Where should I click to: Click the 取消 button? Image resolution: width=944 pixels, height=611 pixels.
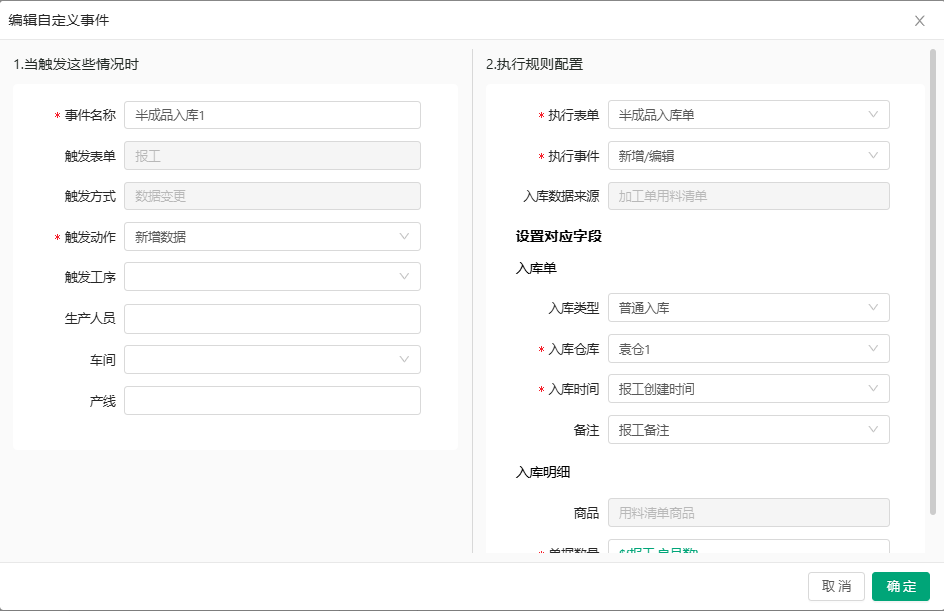(x=836, y=586)
